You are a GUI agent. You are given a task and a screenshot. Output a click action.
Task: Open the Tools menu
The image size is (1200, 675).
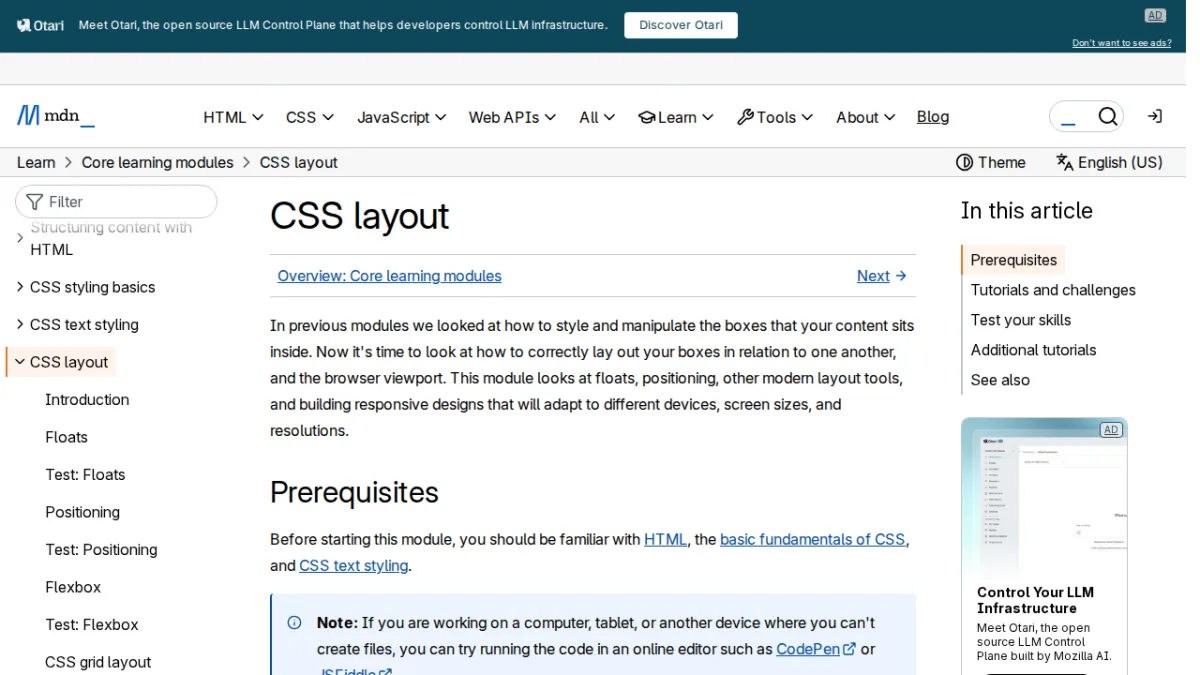tap(775, 117)
